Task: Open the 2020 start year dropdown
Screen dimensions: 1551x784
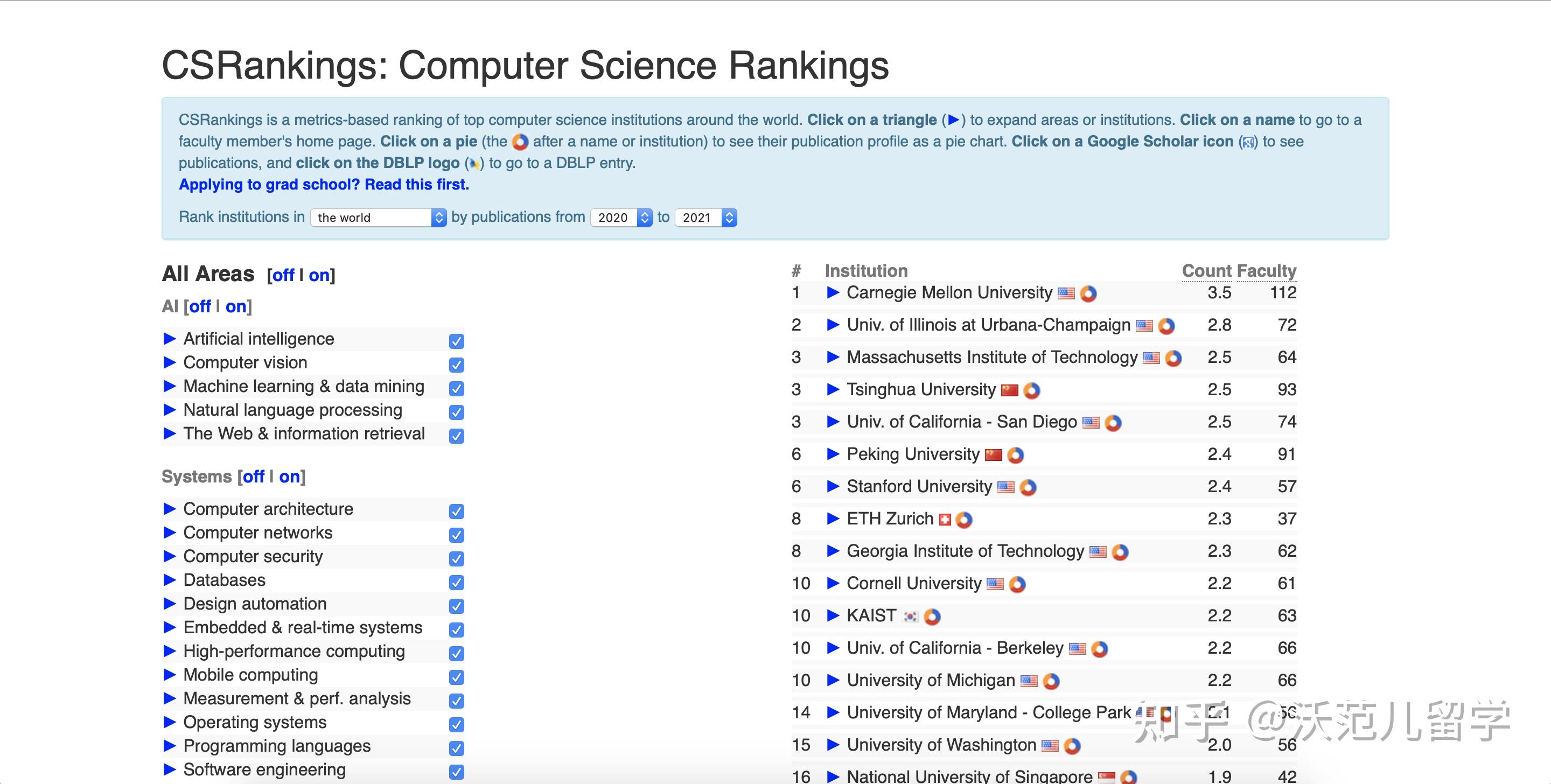Action: [621, 218]
